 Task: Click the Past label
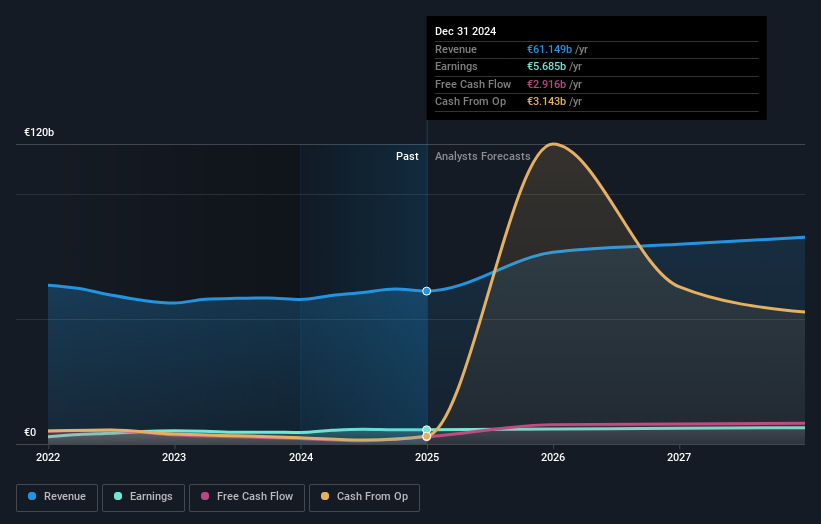(x=407, y=157)
